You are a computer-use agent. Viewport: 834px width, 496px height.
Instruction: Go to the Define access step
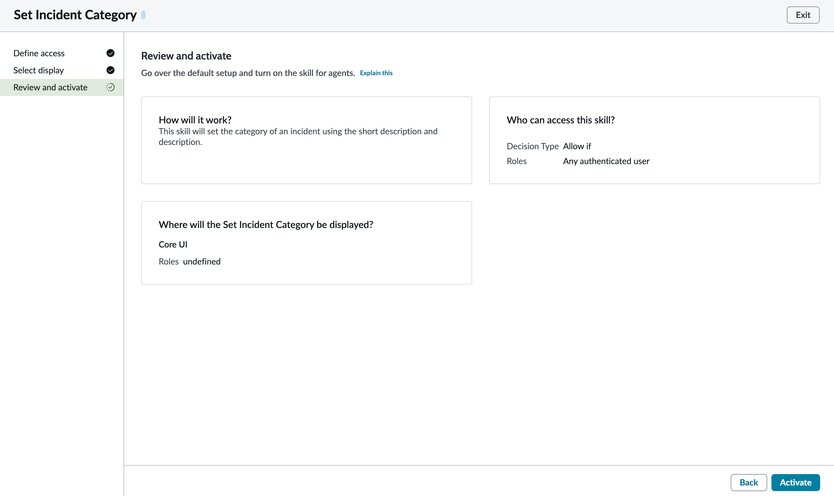pyautogui.click(x=39, y=53)
